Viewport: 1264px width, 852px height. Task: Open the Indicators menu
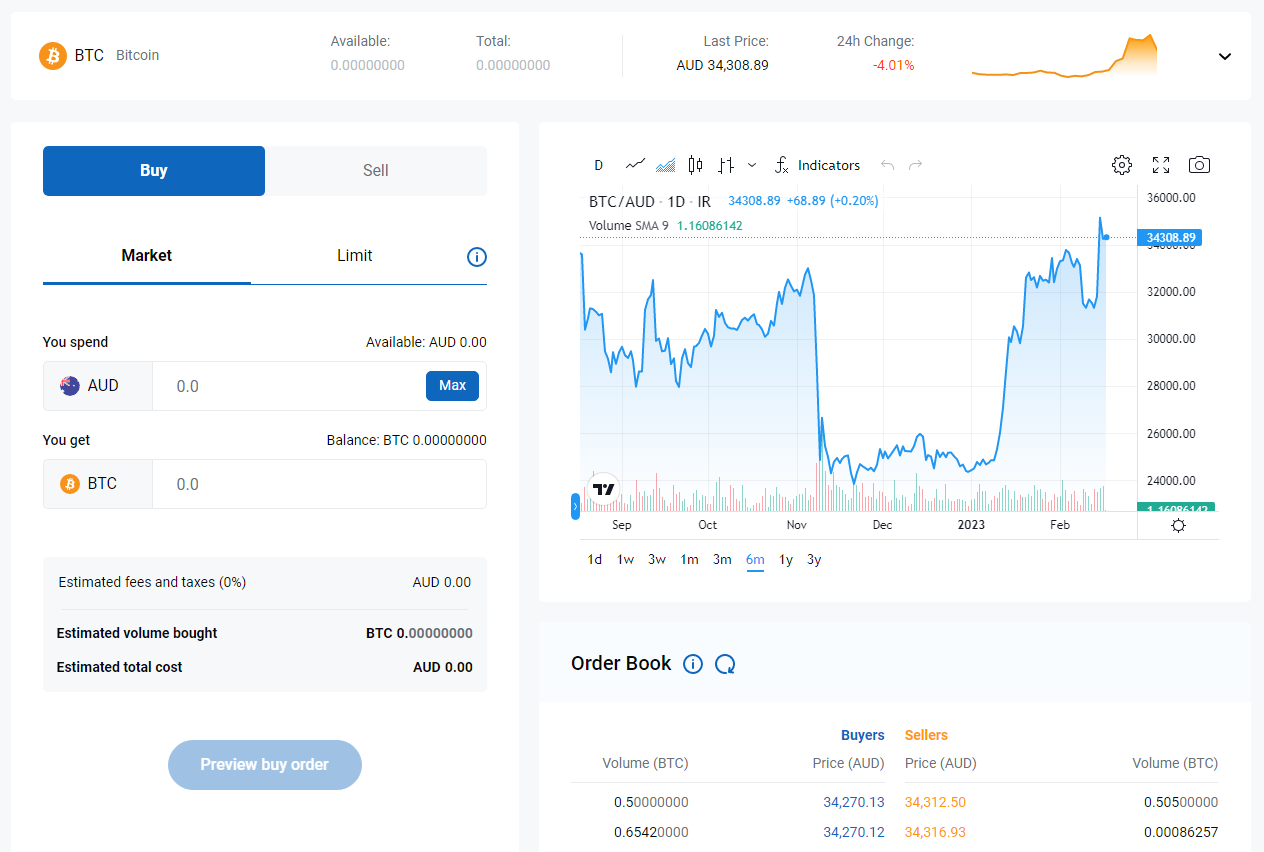818,165
